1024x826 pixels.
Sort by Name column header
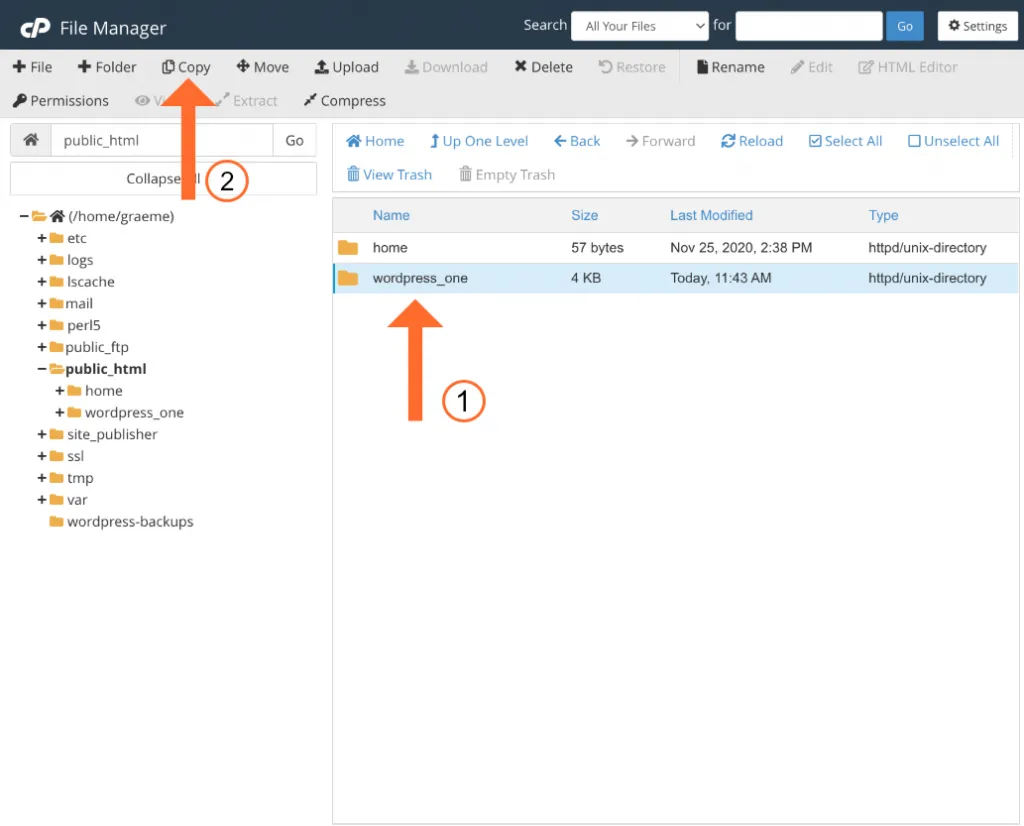tap(391, 215)
